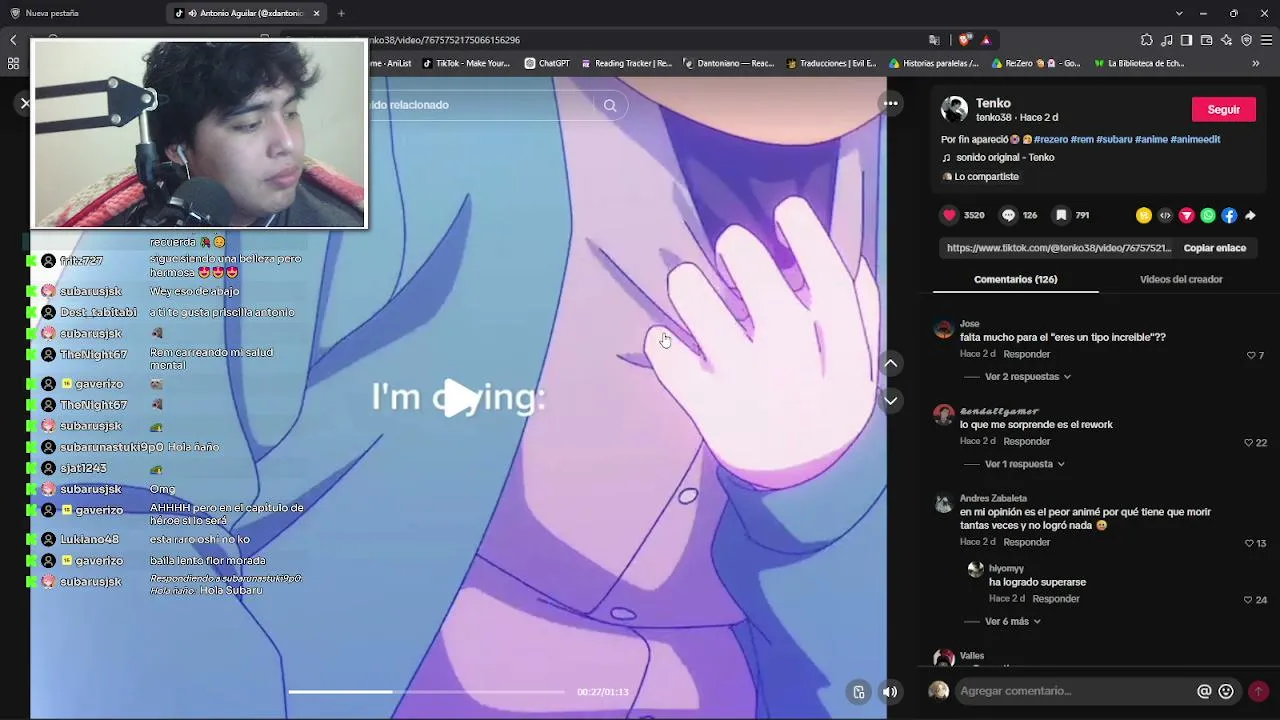Open Tenko's profile picture
Image resolution: width=1280 pixels, height=720 pixels.
(954, 109)
